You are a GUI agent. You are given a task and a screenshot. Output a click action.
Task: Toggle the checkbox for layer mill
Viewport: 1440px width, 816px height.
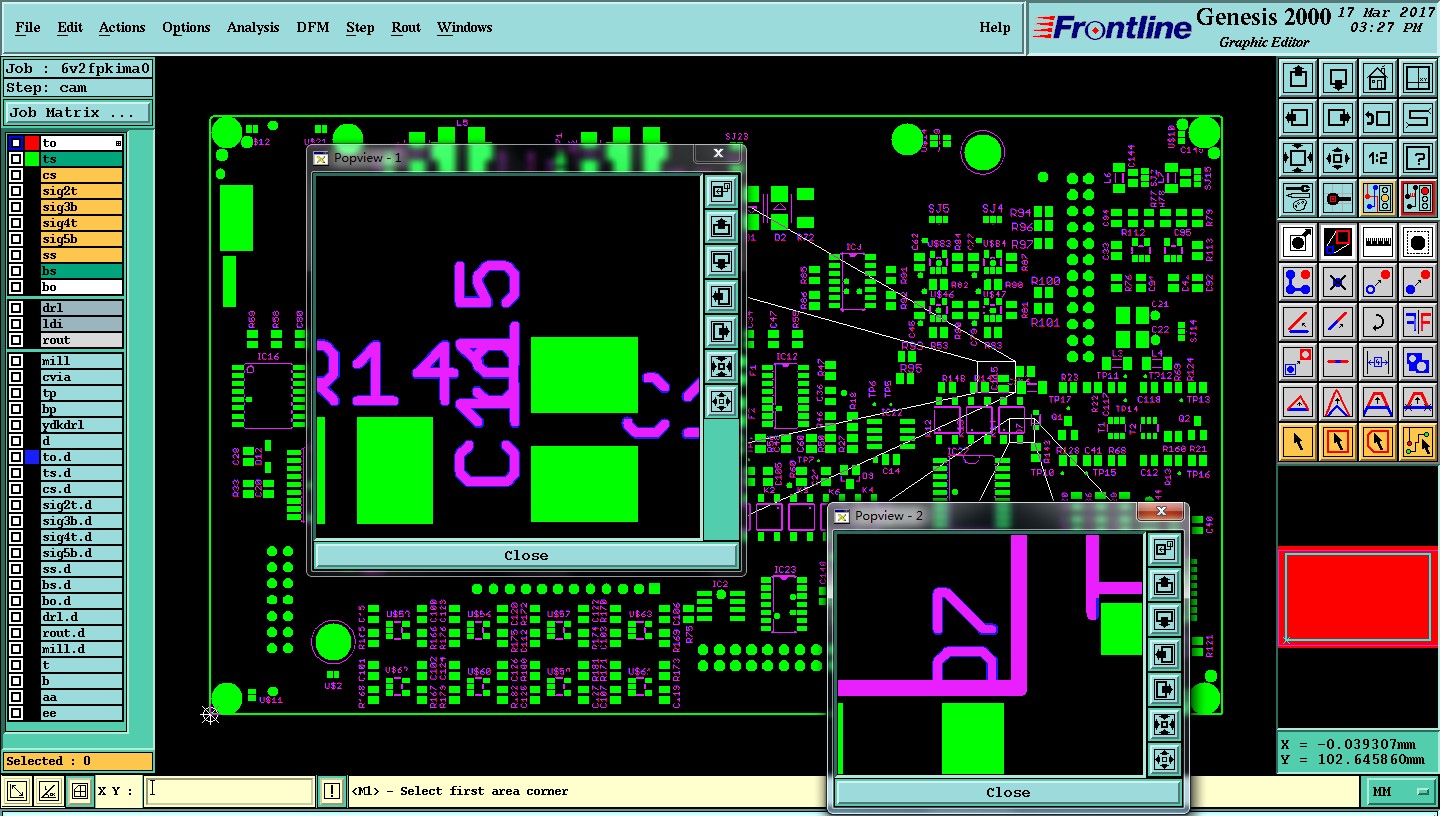pos(16,361)
